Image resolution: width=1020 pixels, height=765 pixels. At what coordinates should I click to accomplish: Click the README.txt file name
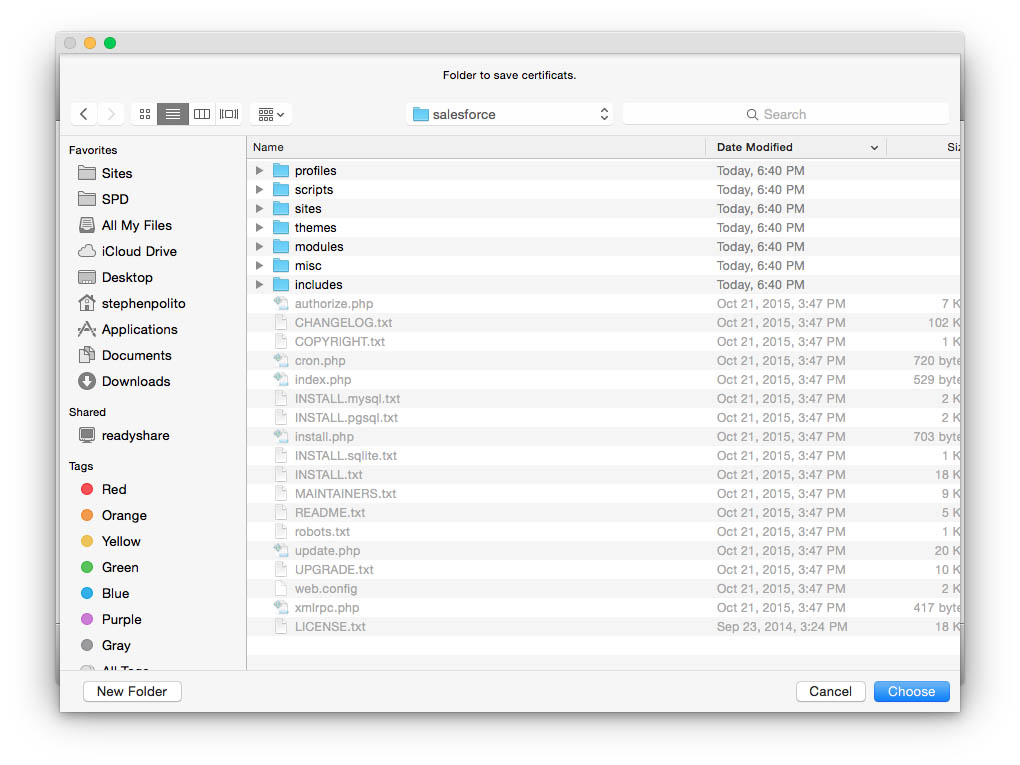(330, 513)
